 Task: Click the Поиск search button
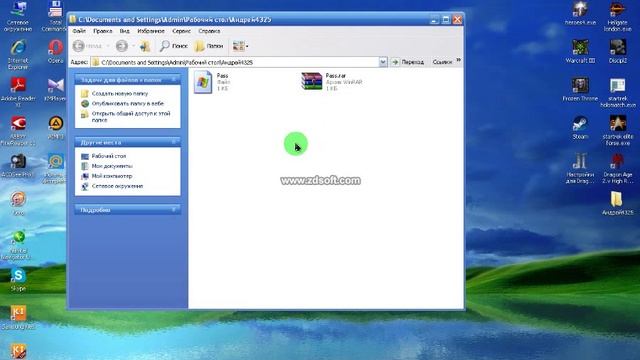tap(173, 46)
